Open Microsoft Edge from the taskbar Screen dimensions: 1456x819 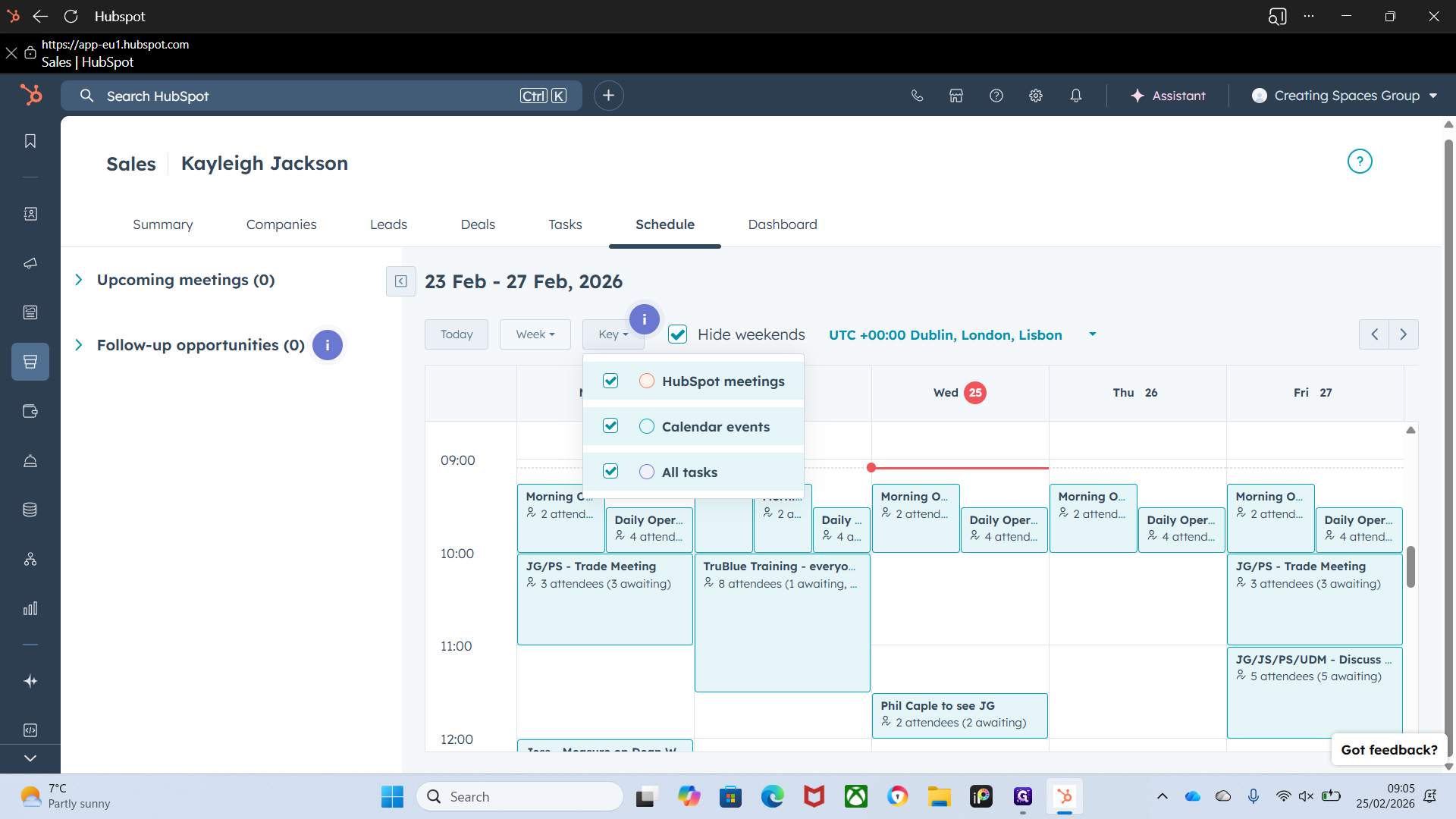(x=772, y=796)
